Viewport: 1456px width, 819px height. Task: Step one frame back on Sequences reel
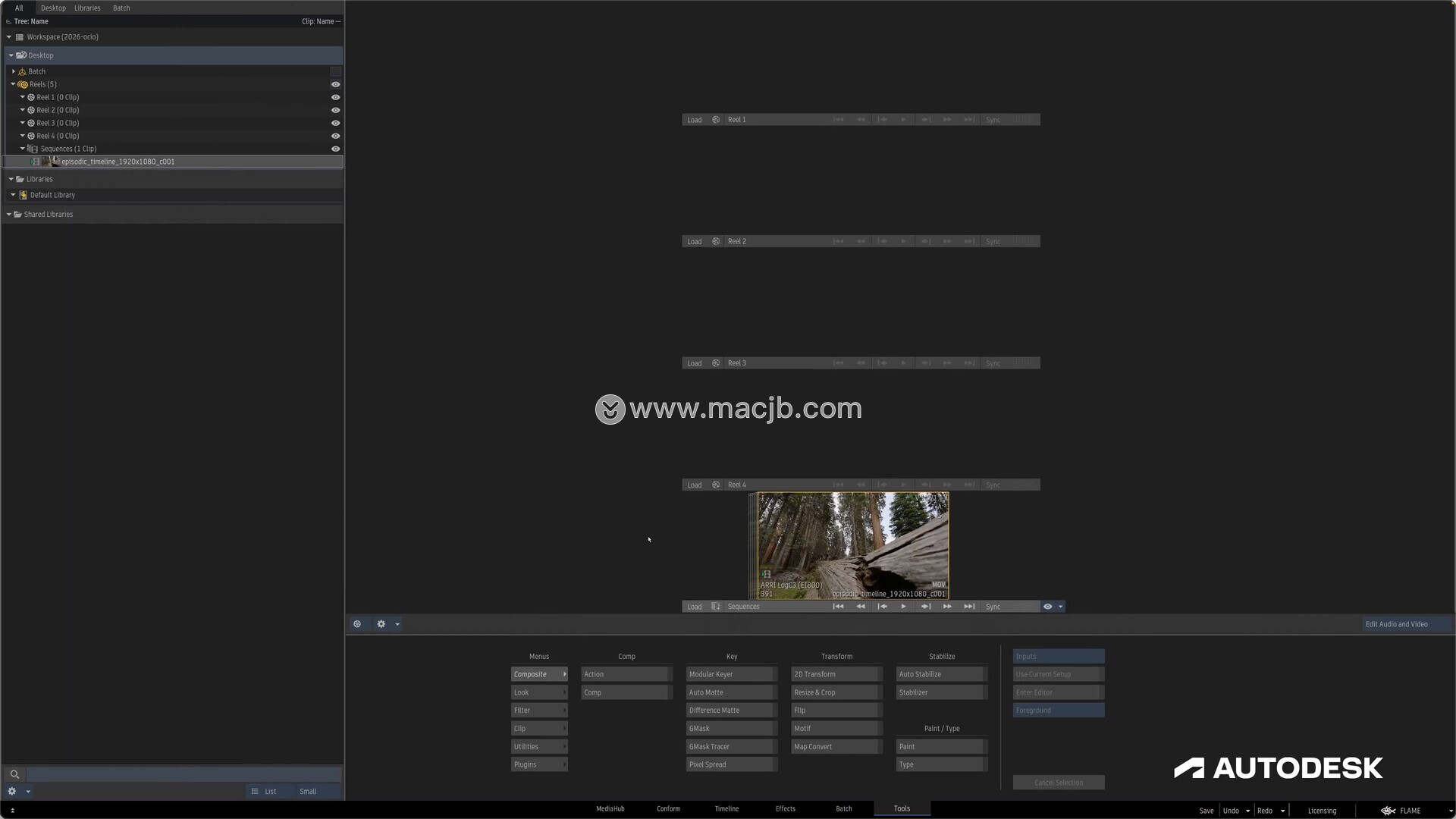click(x=882, y=607)
